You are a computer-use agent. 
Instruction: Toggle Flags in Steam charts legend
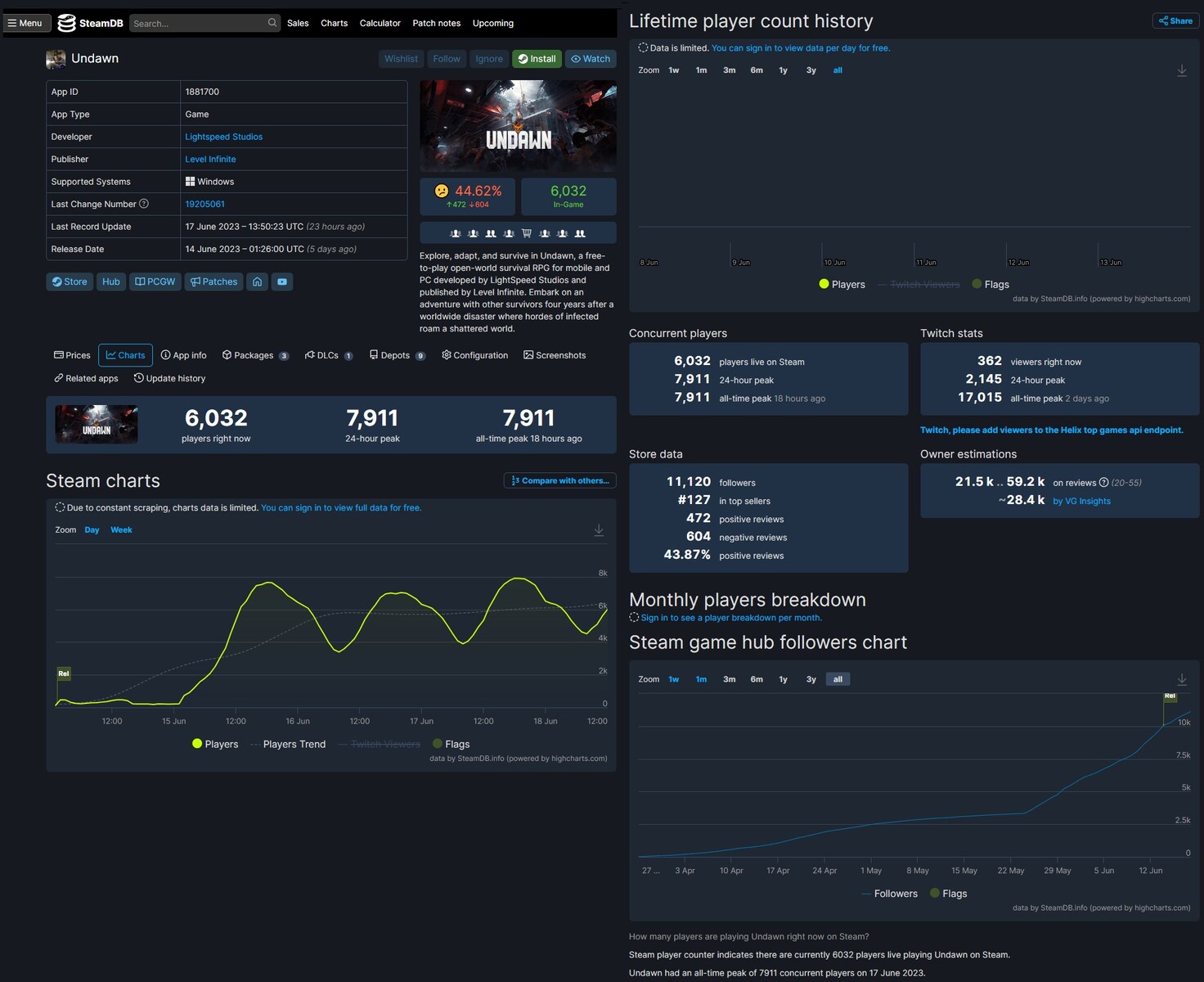point(451,745)
